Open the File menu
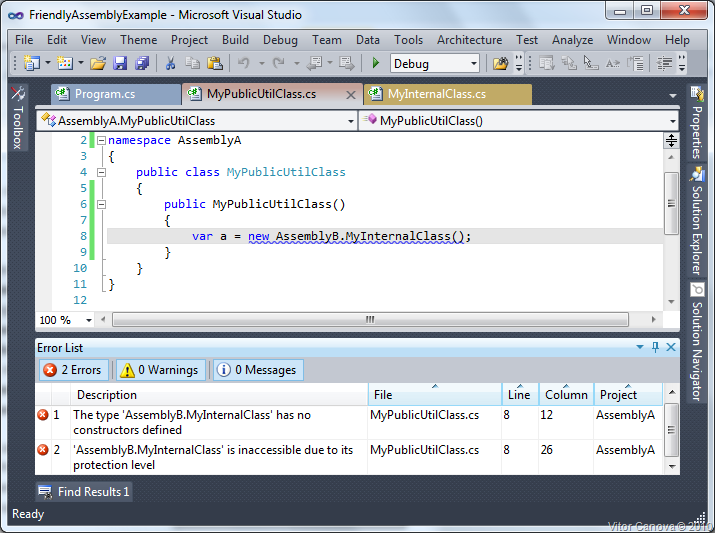This screenshot has height=533, width=715. click(24, 40)
